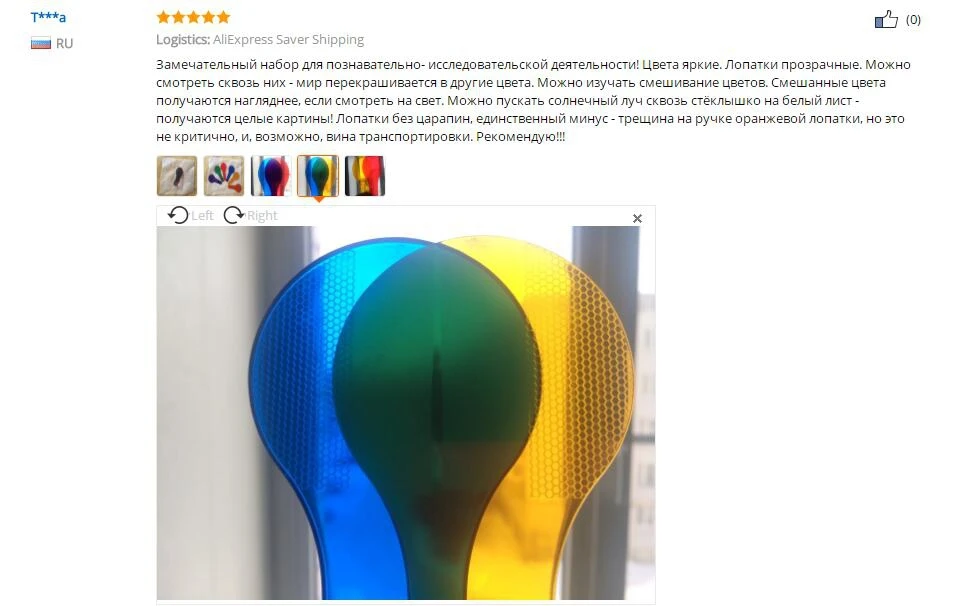Click the Logistics label
The height and width of the screenshot is (606, 955).
point(183,40)
